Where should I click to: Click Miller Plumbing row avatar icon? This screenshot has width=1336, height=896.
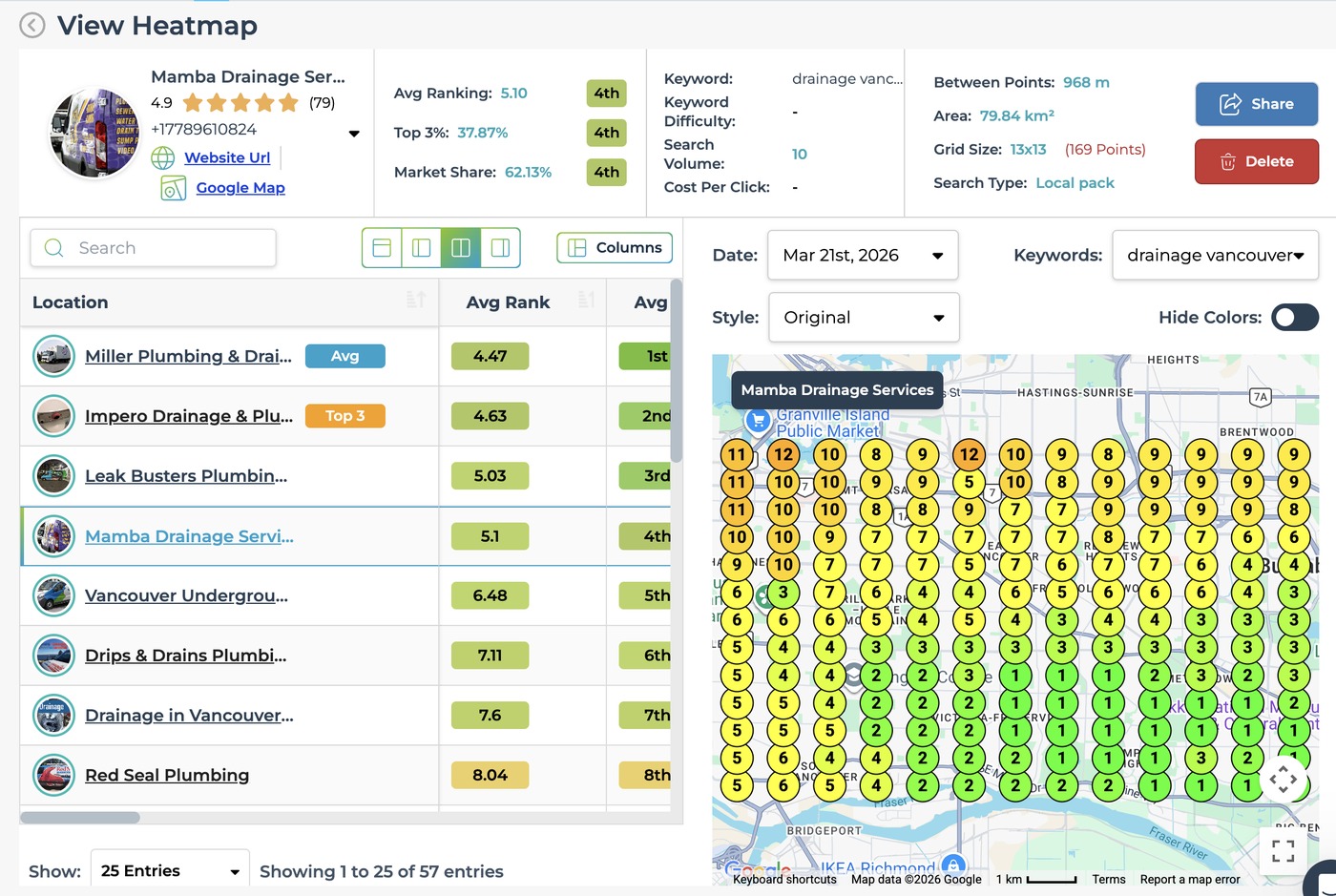[53, 357]
